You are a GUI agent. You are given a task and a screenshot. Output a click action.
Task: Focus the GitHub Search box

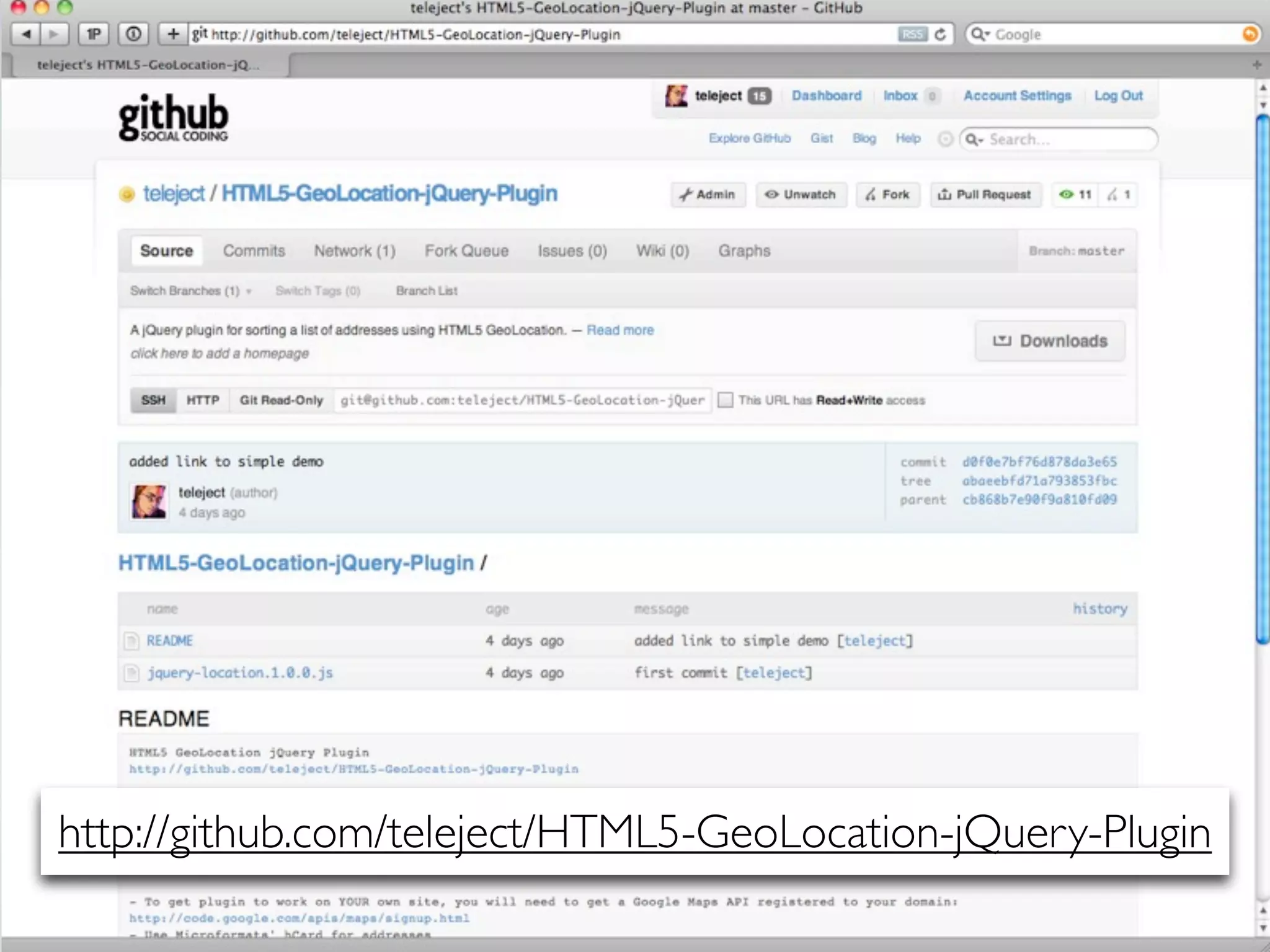point(1059,139)
